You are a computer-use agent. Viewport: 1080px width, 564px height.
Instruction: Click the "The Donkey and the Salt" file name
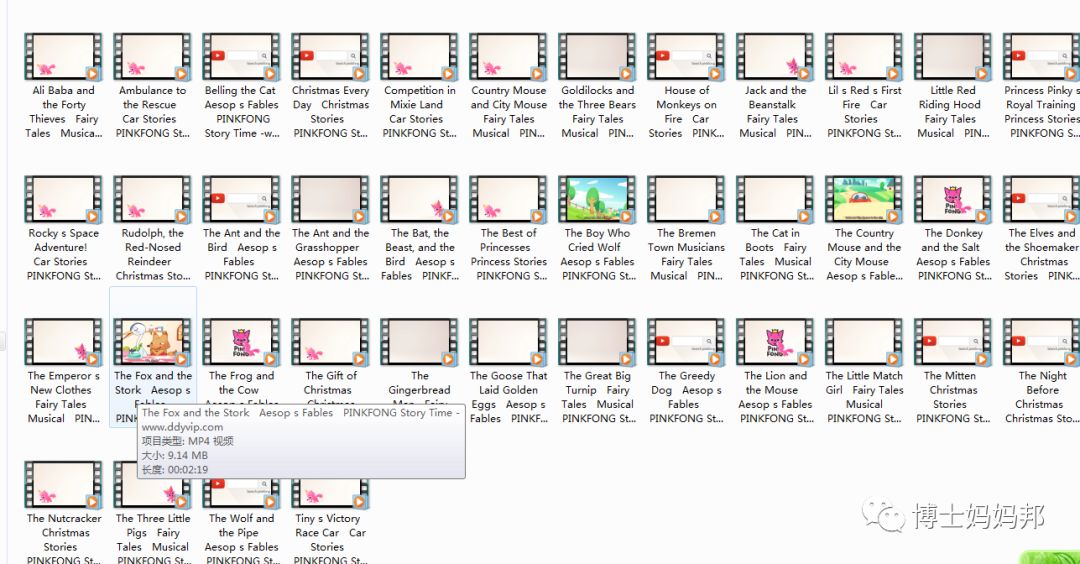953,254
